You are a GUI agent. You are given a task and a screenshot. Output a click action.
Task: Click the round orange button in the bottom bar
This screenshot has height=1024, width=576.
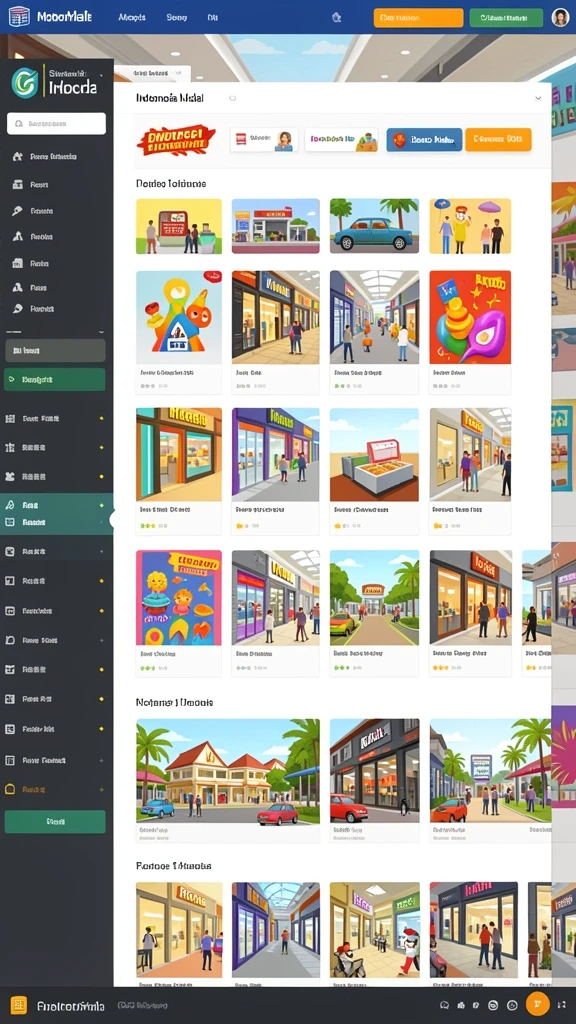tap(537, 1004)
